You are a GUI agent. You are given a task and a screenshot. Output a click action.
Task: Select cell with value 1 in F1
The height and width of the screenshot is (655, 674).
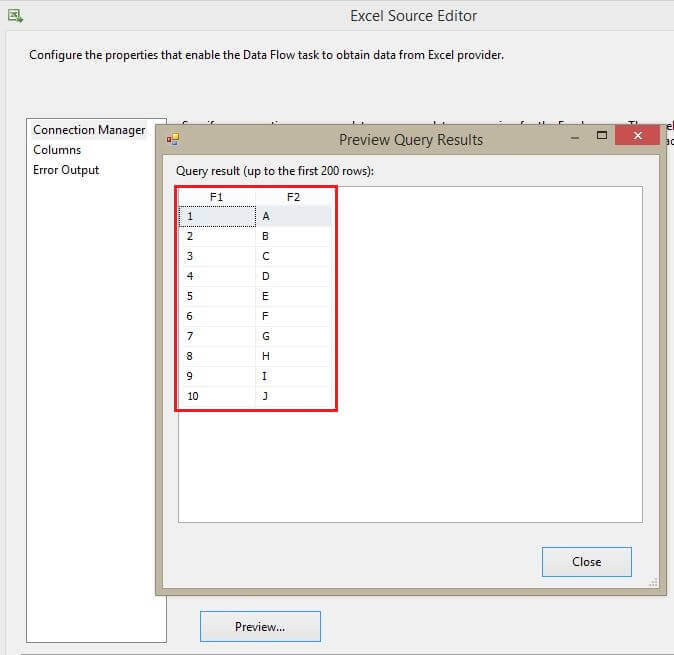coord(217,216)
